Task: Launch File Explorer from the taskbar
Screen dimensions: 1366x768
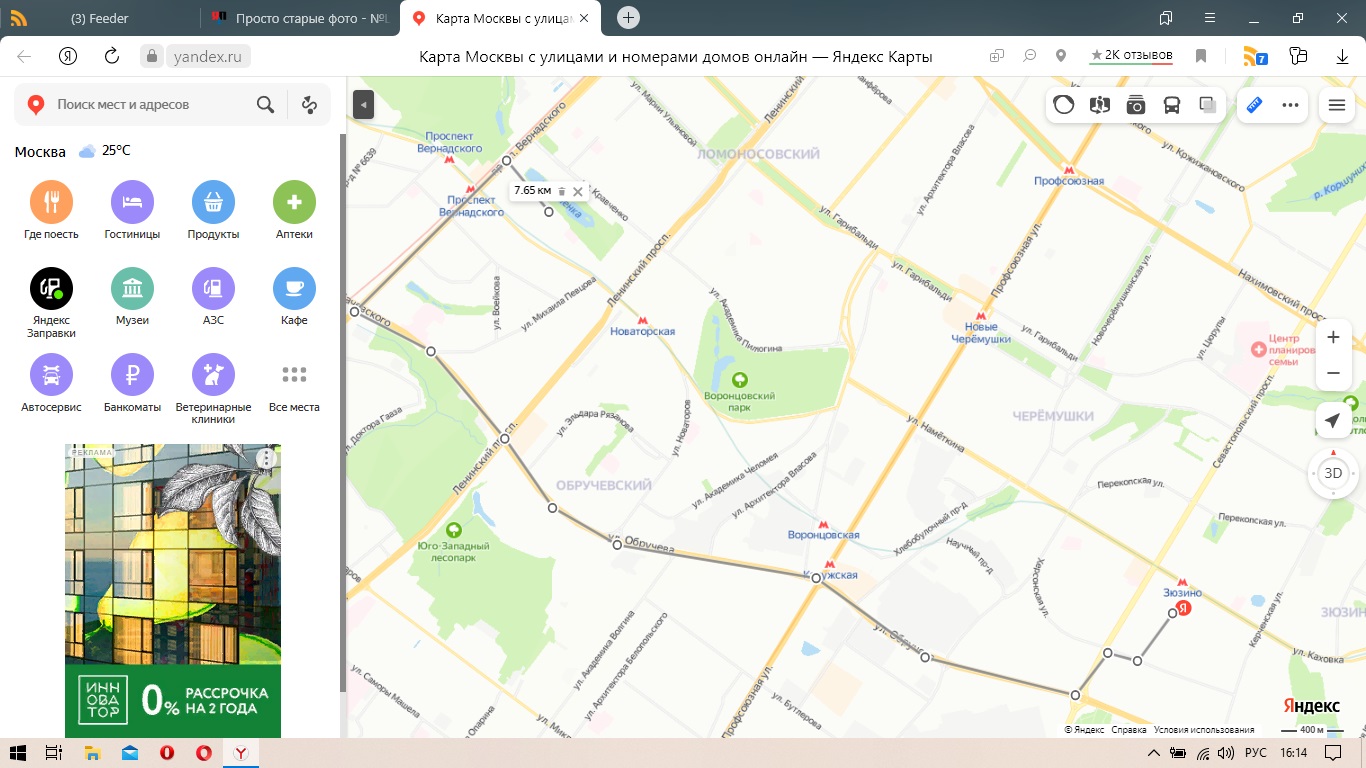Action: click(92, 752)
